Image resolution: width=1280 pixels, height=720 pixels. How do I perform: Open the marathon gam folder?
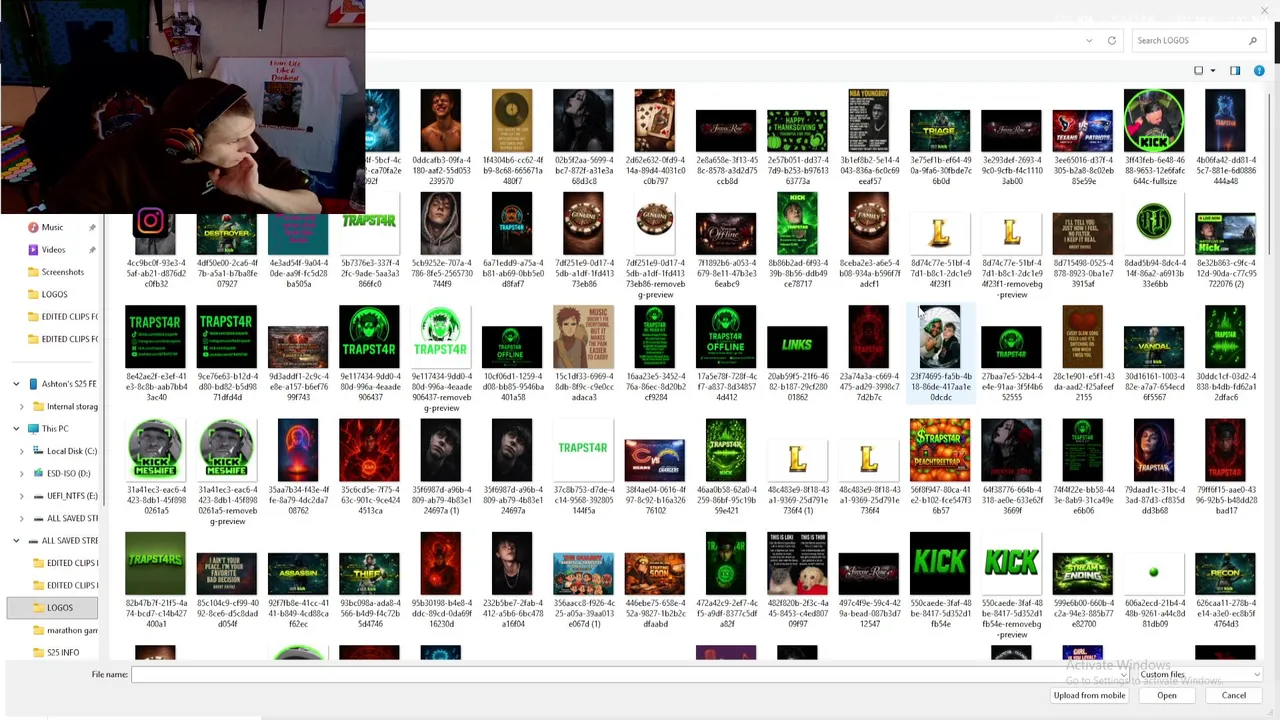pyautogui.click(x=65, y=630)
